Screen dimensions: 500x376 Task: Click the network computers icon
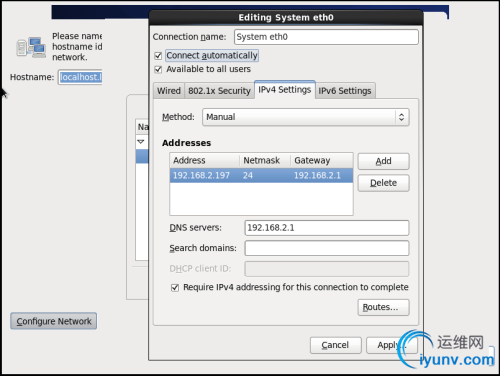[x=31, y=47]
